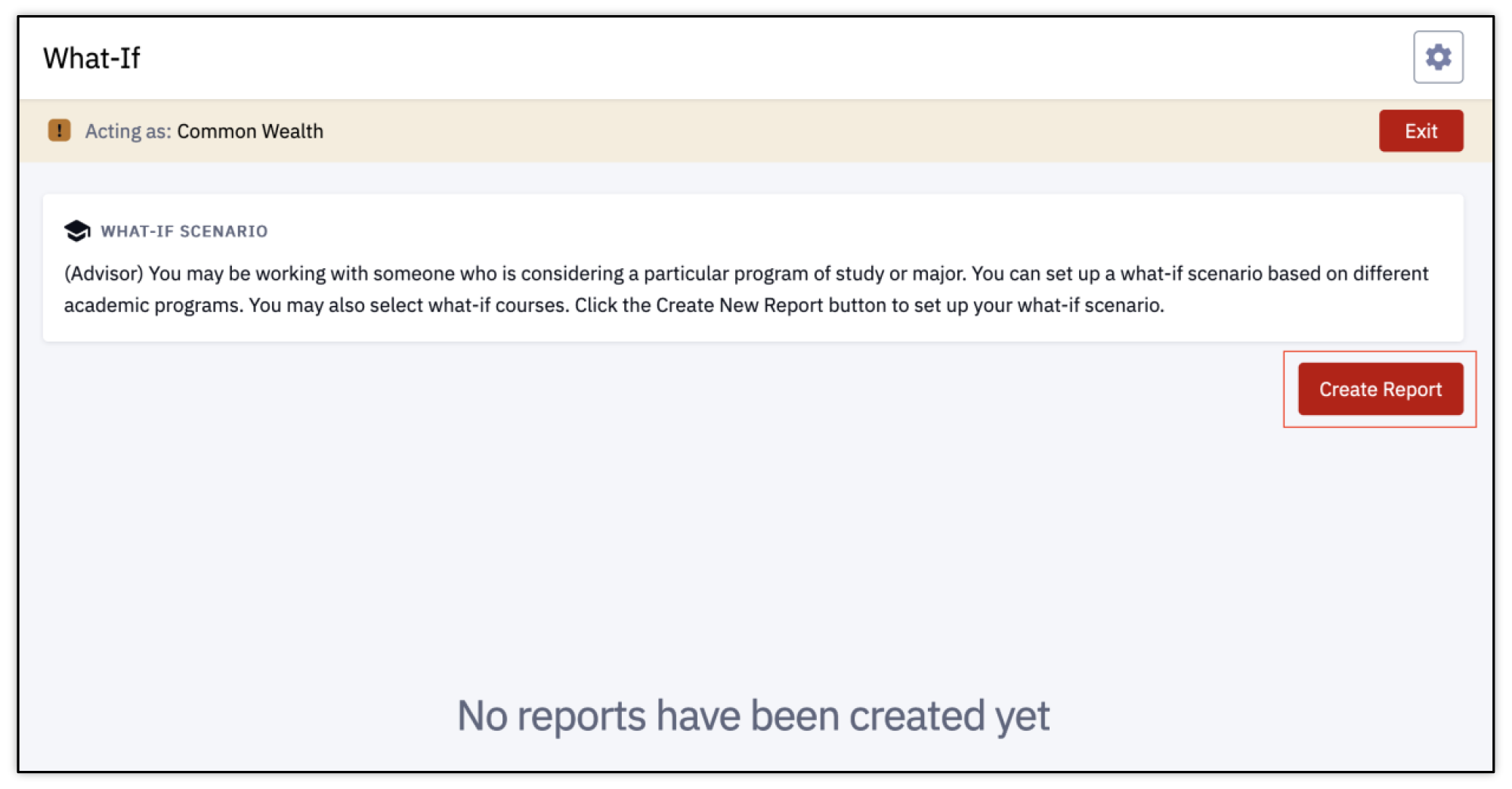
Task: Click the graduation cap scenario icon
Action: pos(77,231)
